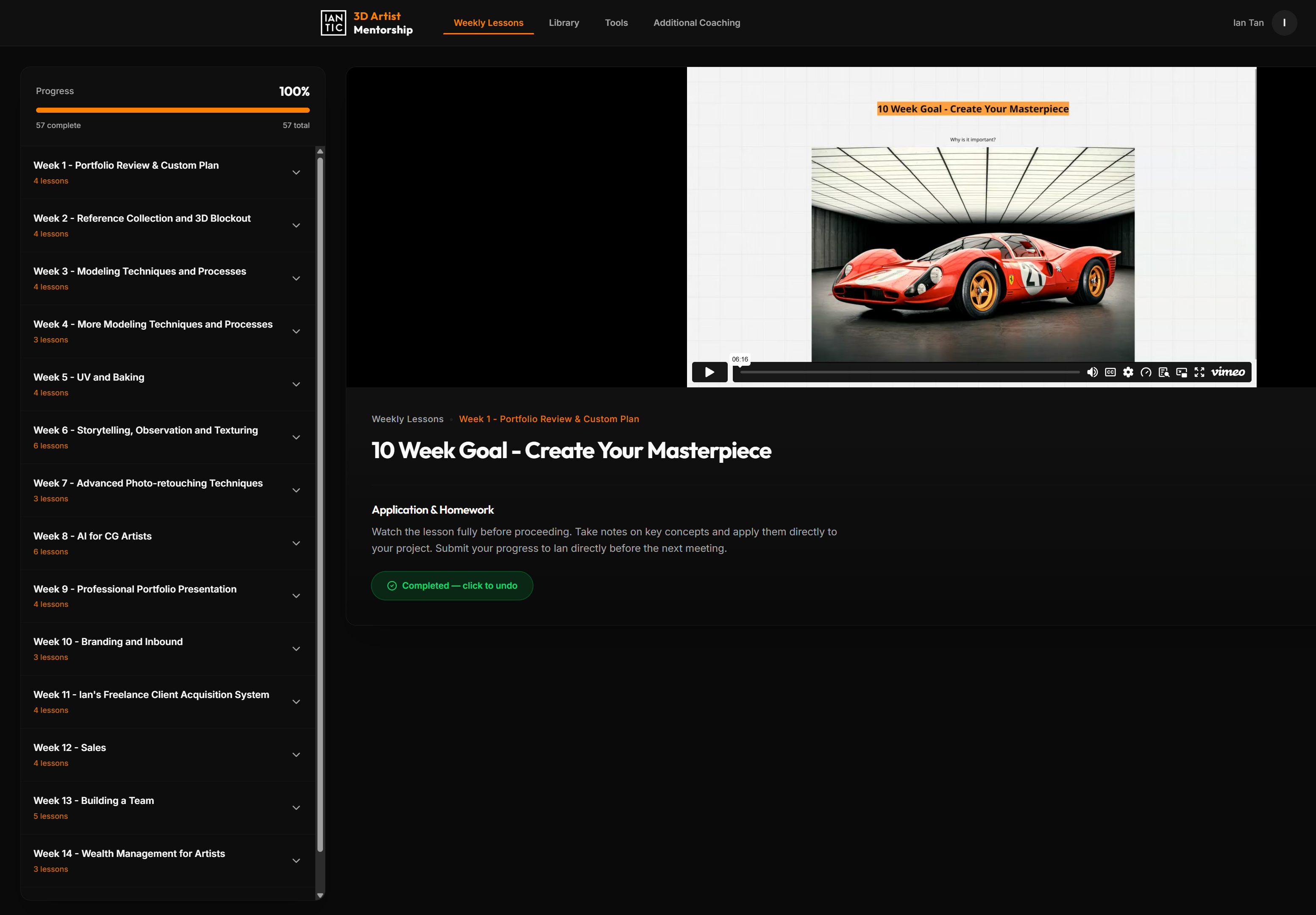Screen dimensions: 1316x915
Task: Click the '100%' progress value
Action: tap(294, 91)
